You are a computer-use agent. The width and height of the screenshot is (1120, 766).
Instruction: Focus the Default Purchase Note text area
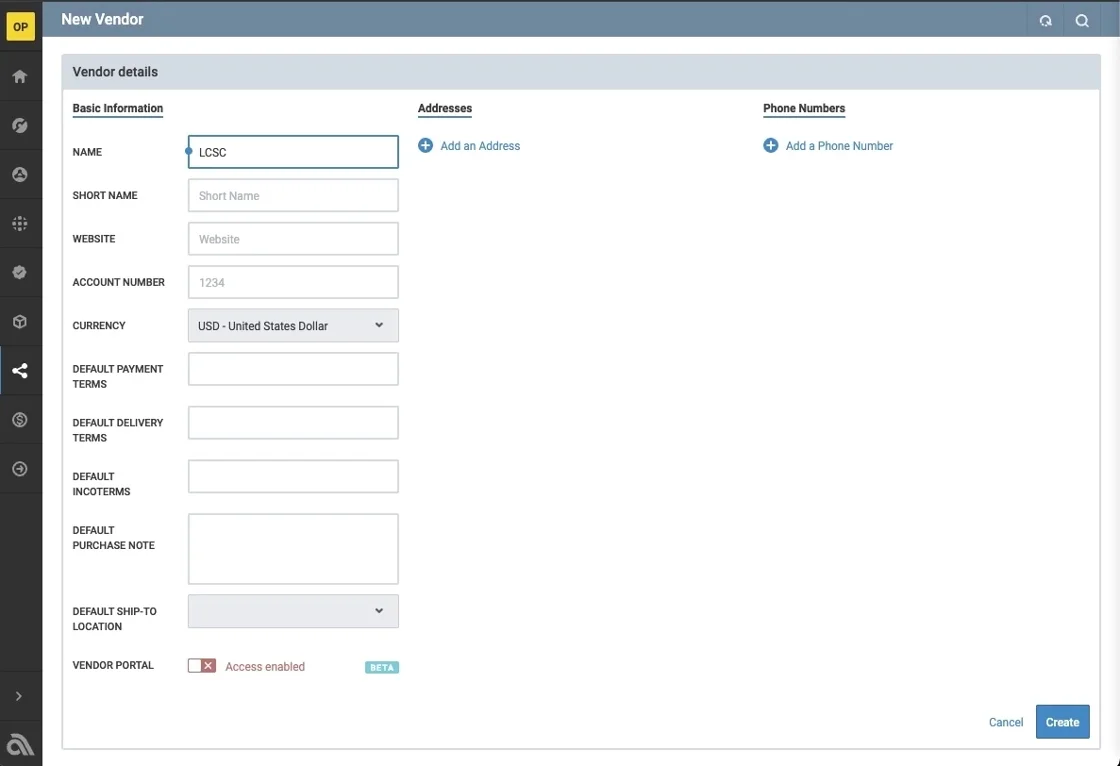pos(293,549)
